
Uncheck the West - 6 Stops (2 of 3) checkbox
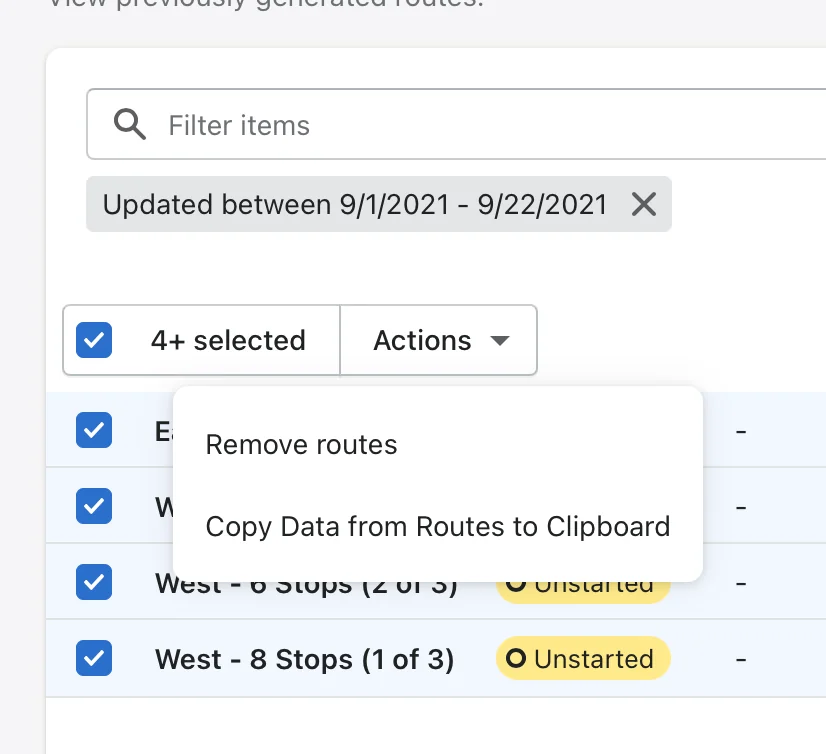pos(94,582)
